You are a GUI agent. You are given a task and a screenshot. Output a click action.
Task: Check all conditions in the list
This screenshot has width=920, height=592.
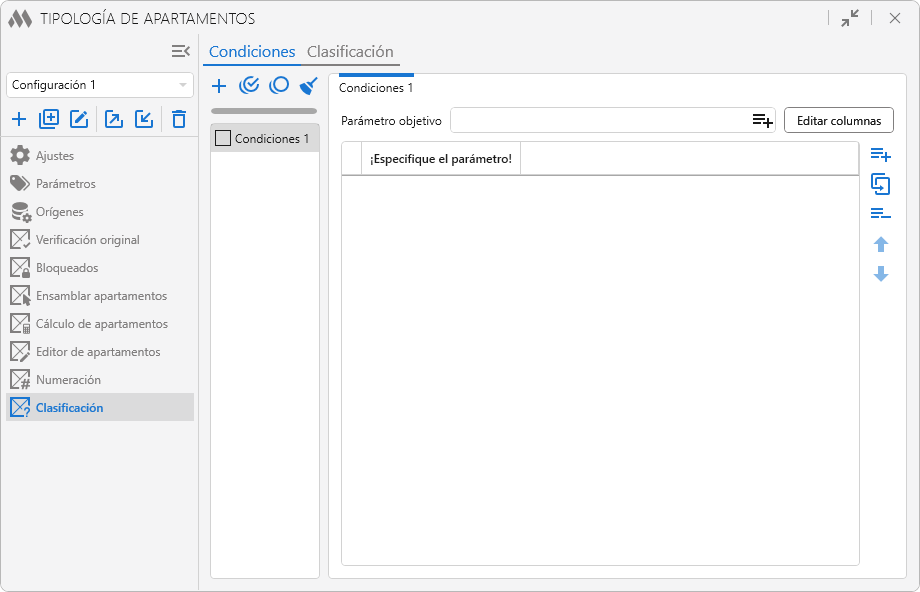click(x=250, y=86)
